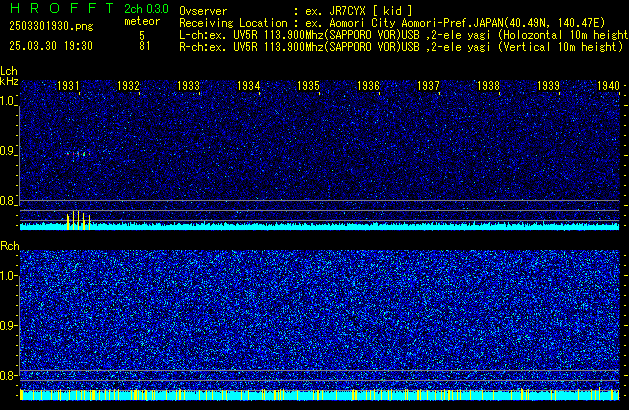Select the 1937 time marker
This screenshot has height=410, width=629.
(x=428, y=86)
